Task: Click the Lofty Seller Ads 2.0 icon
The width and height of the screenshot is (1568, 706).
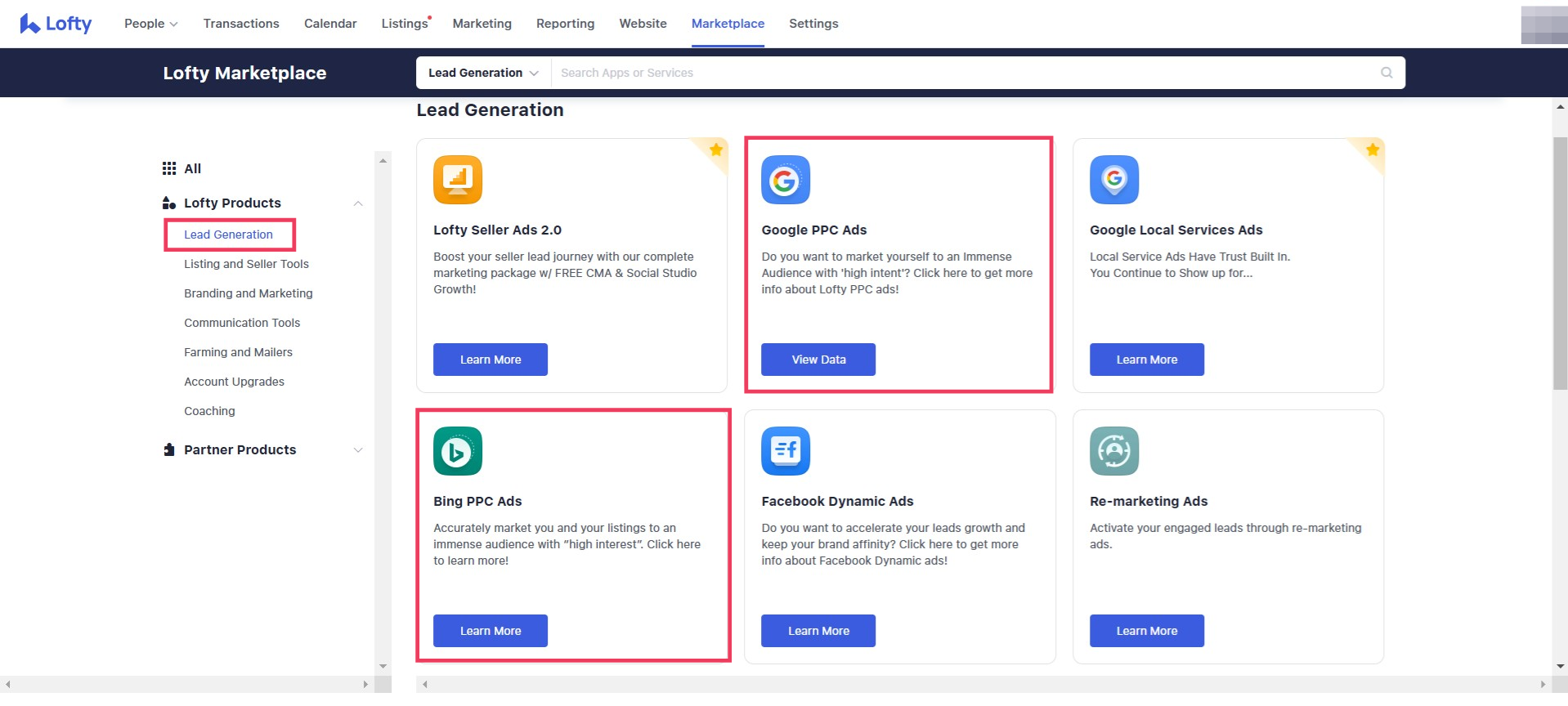Action: 457,180
